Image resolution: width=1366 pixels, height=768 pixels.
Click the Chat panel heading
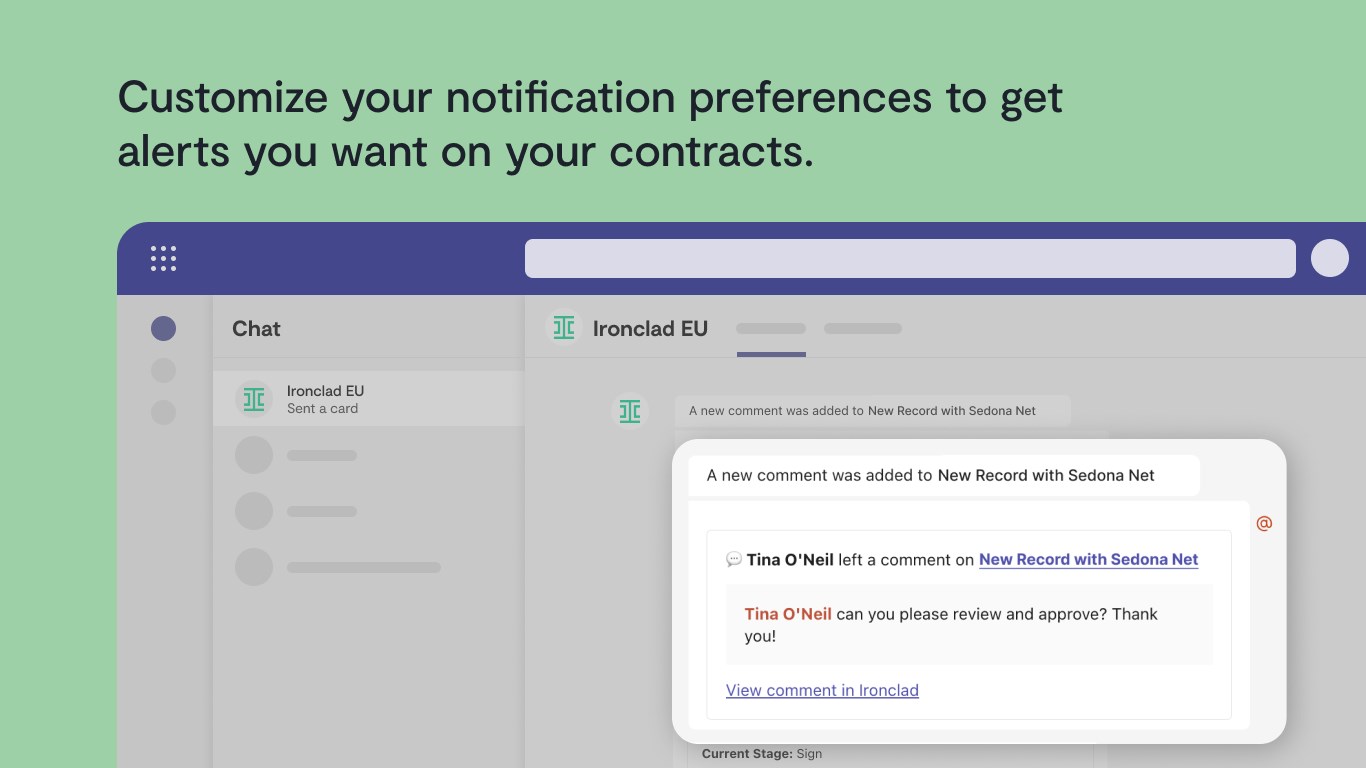[256, 328]
